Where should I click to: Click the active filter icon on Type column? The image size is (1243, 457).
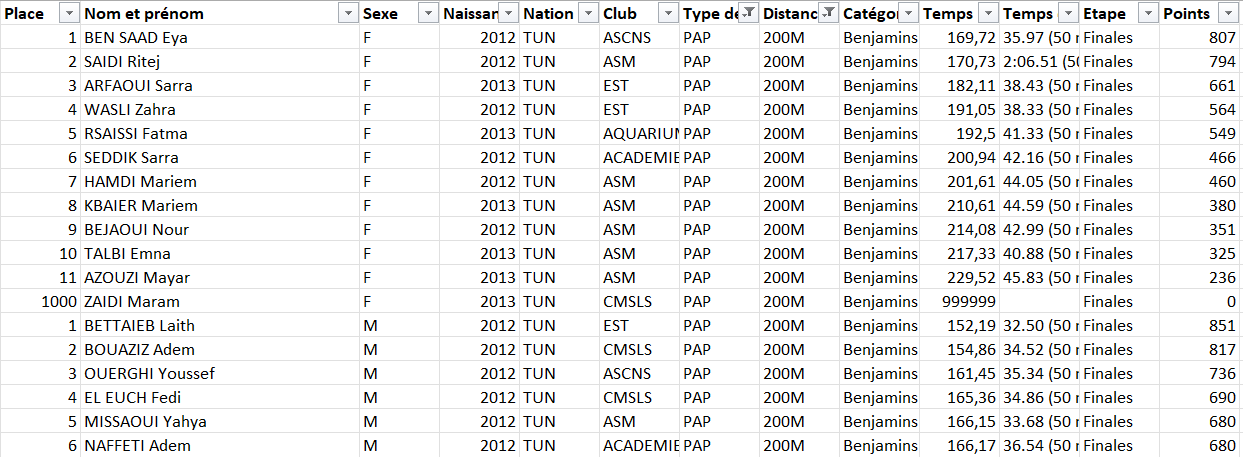748,13
